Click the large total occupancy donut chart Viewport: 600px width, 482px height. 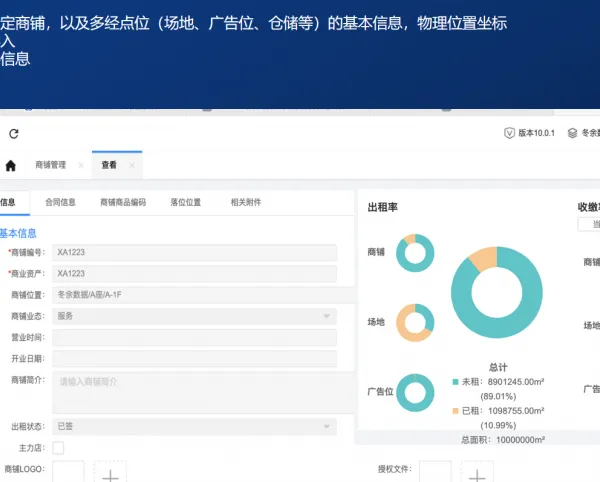497,292
